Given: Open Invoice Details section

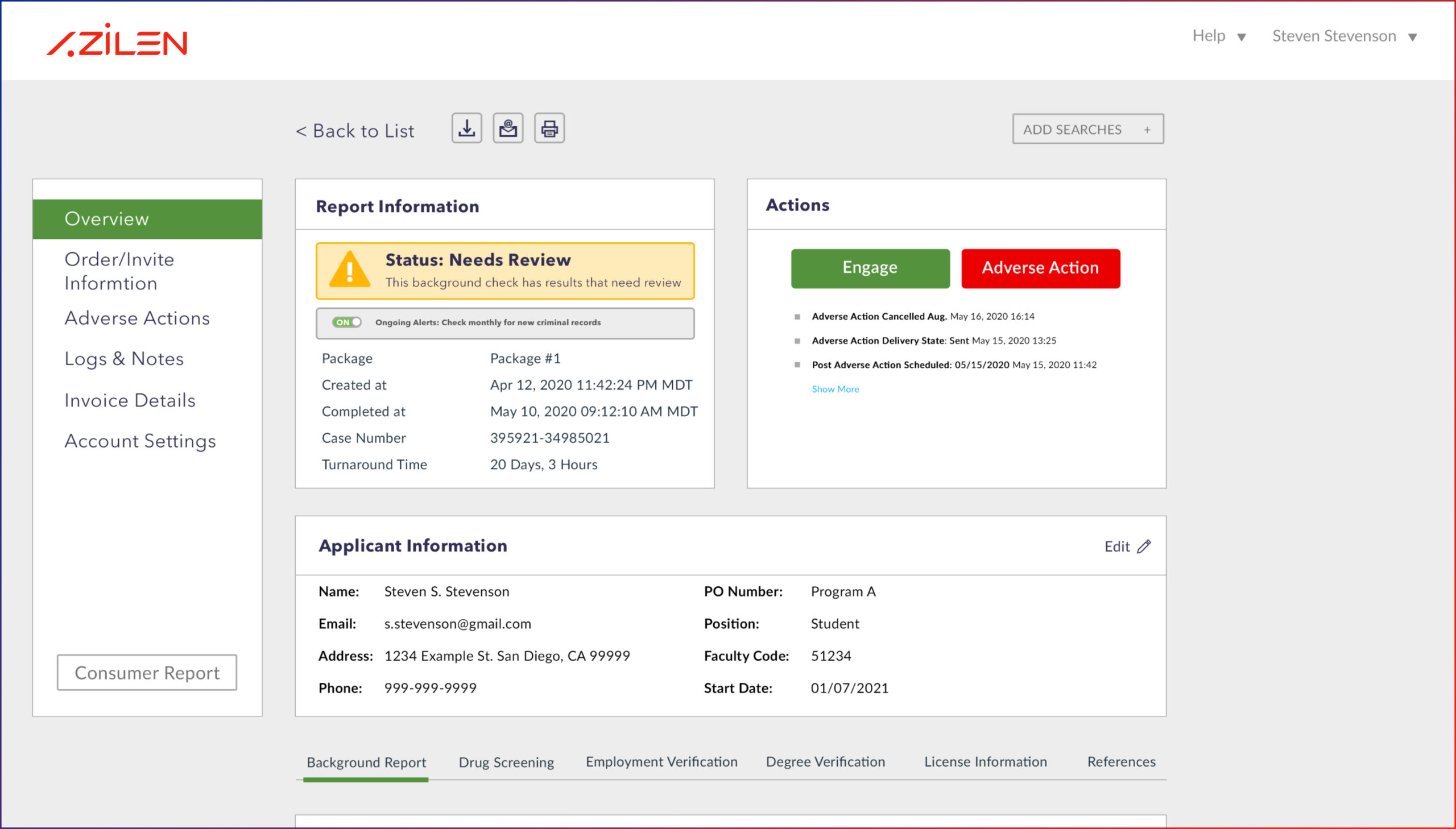Looking at the screenshot, I should pos(130,400).
